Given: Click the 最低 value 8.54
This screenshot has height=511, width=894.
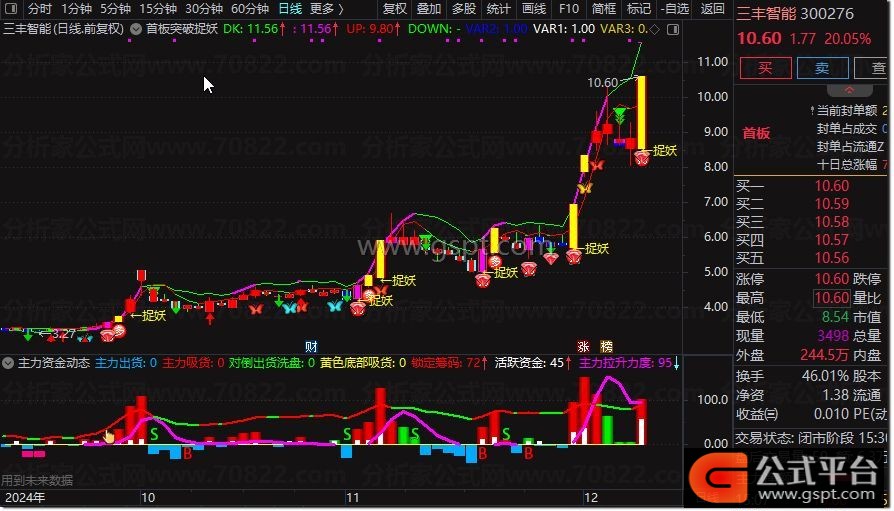Looking at the screenshot, I should [x=835, y=317].
